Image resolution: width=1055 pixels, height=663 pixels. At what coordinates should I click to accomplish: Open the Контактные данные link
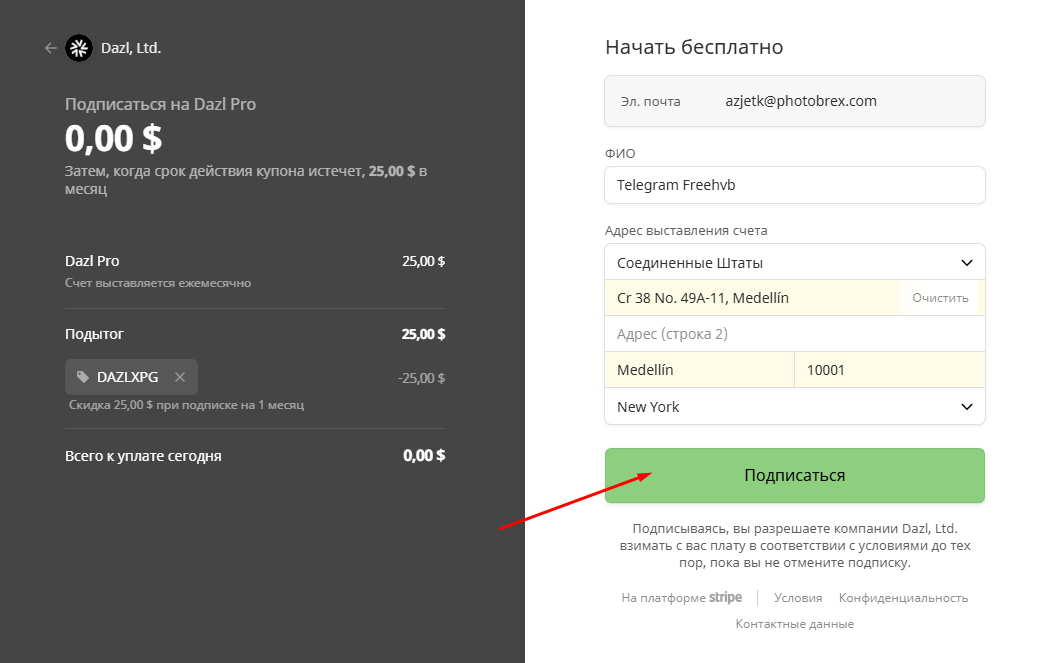794,624
